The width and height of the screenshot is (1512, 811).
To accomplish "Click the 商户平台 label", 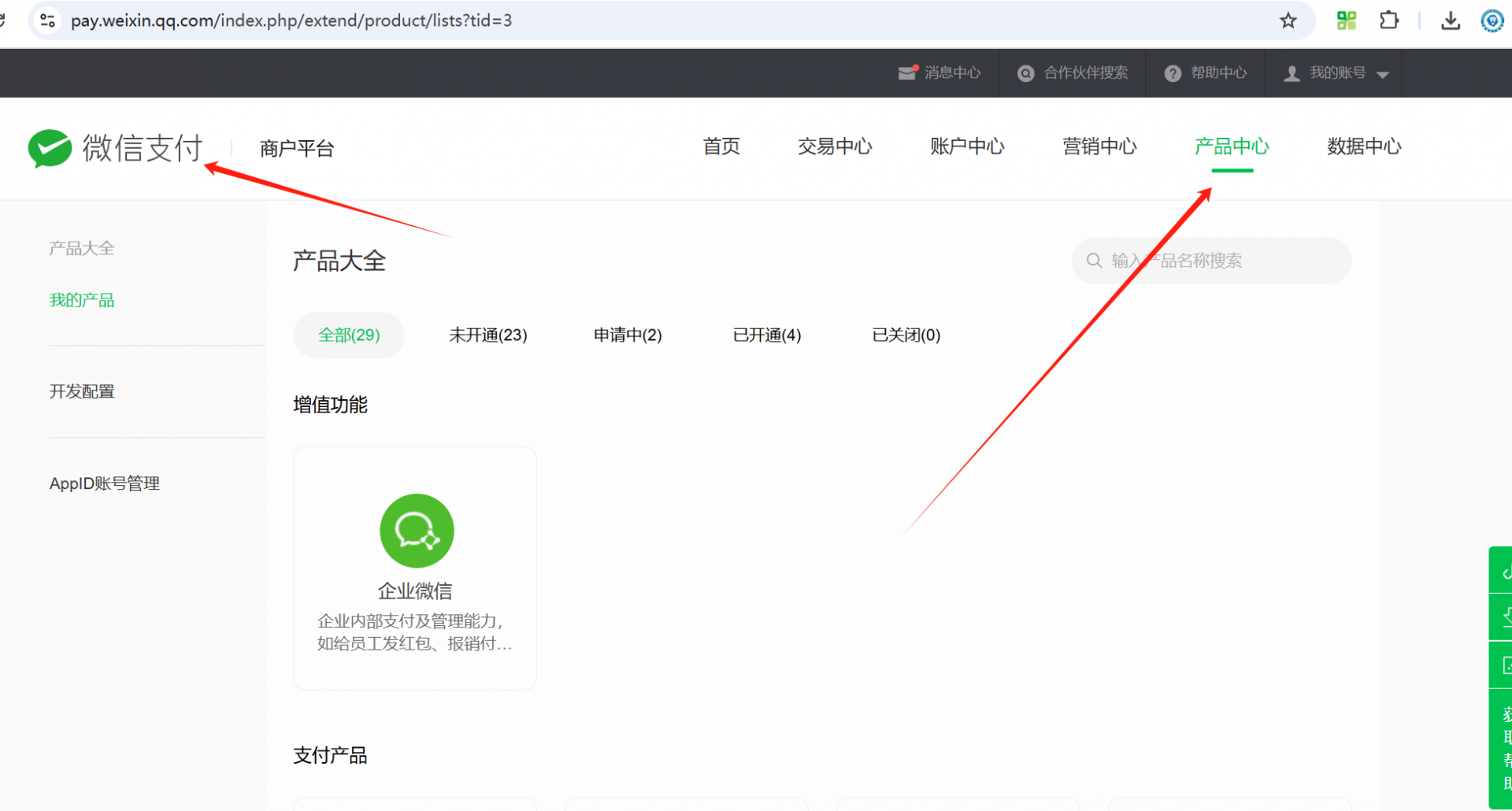I will 297,148.
